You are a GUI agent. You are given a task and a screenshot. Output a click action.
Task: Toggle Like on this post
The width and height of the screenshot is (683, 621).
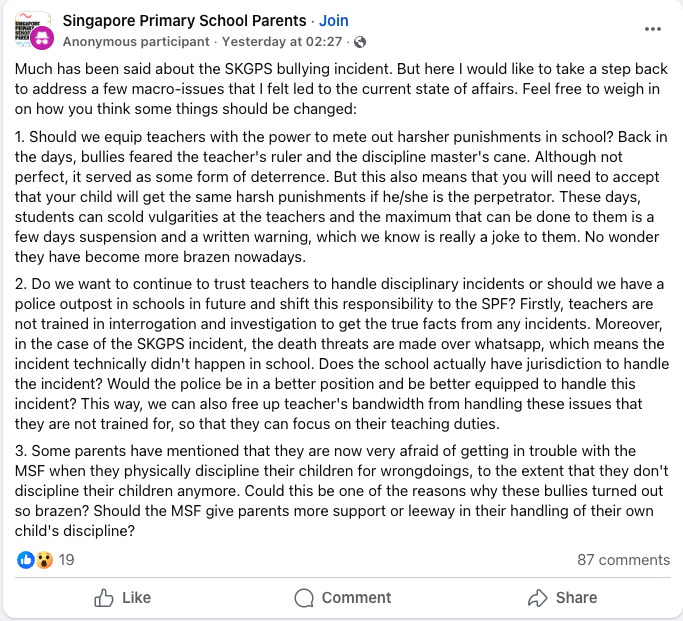coord(122,597)
